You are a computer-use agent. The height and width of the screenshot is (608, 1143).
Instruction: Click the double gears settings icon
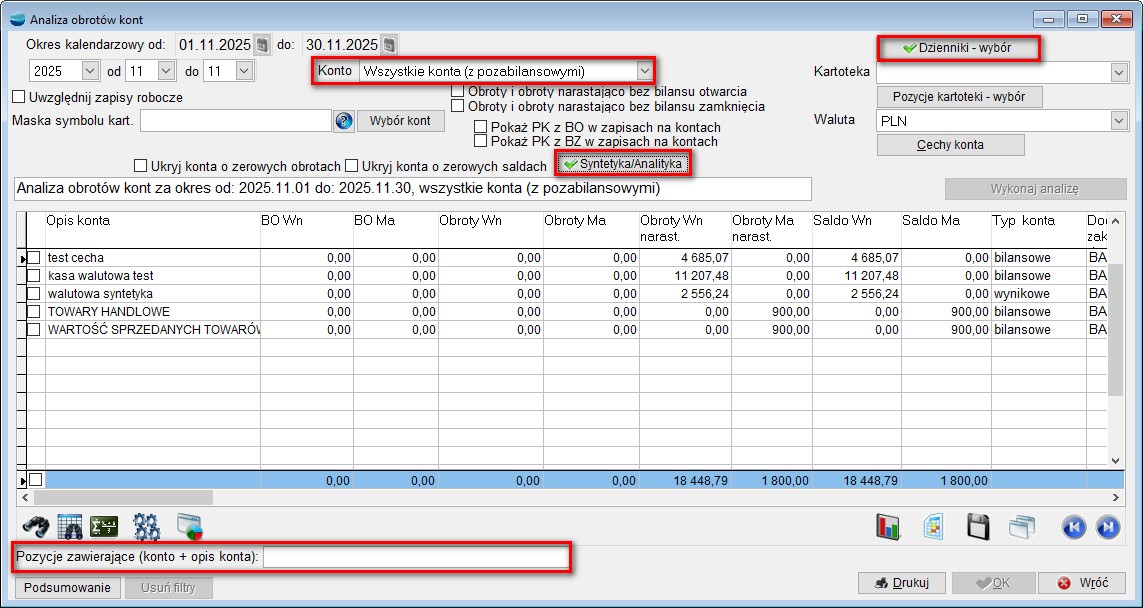(x=147, y=526)
